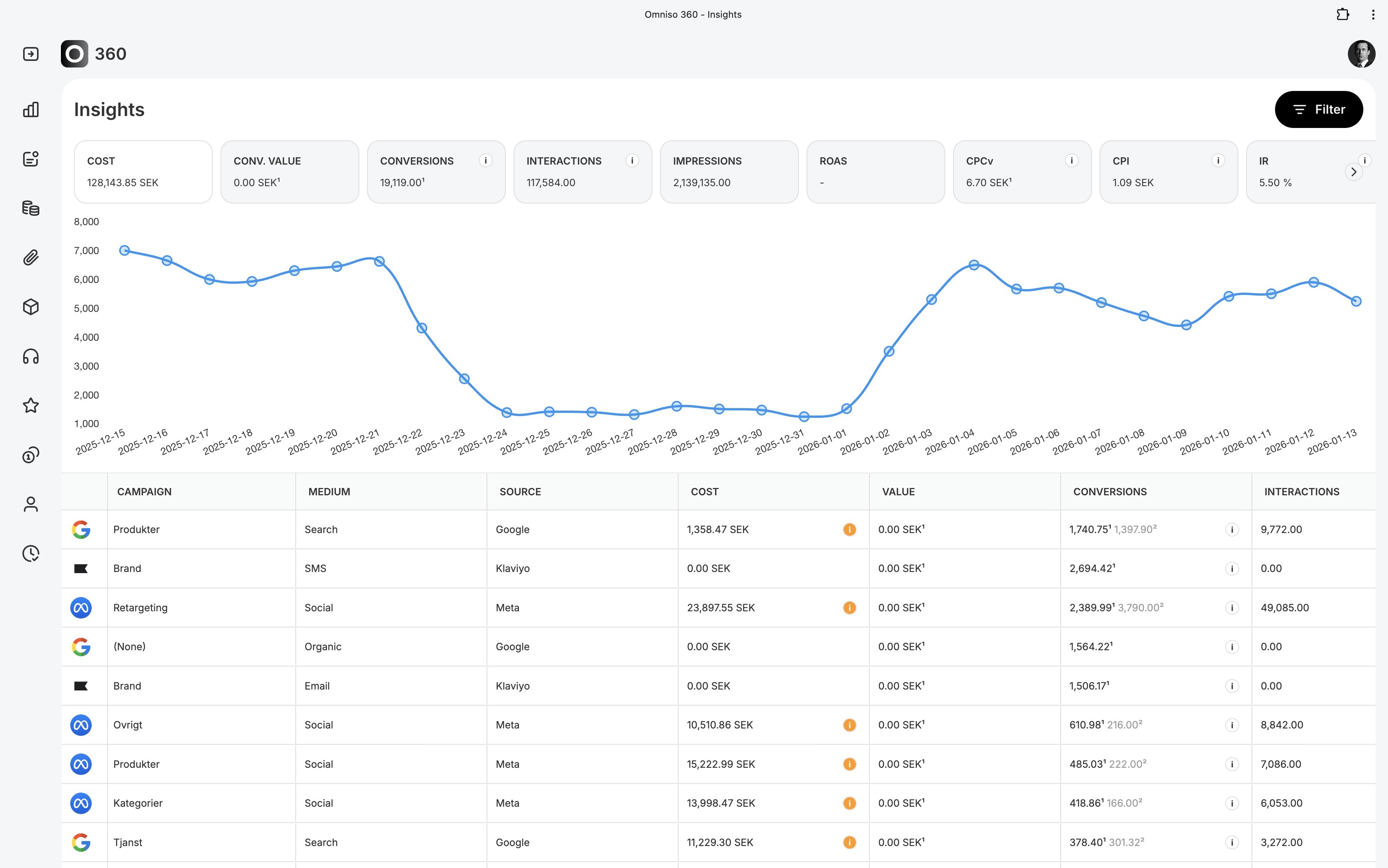Open the Filter button
1388x868 pixels.
(1319, 109)
